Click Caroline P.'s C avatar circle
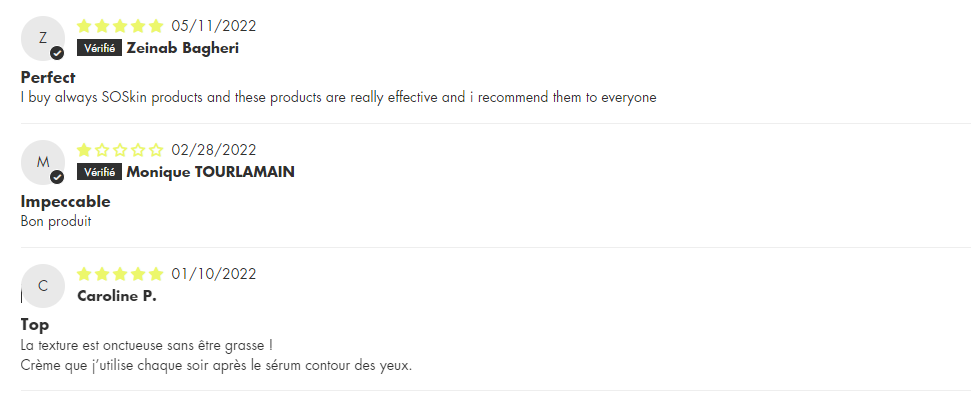 click(x=43, y=286)
